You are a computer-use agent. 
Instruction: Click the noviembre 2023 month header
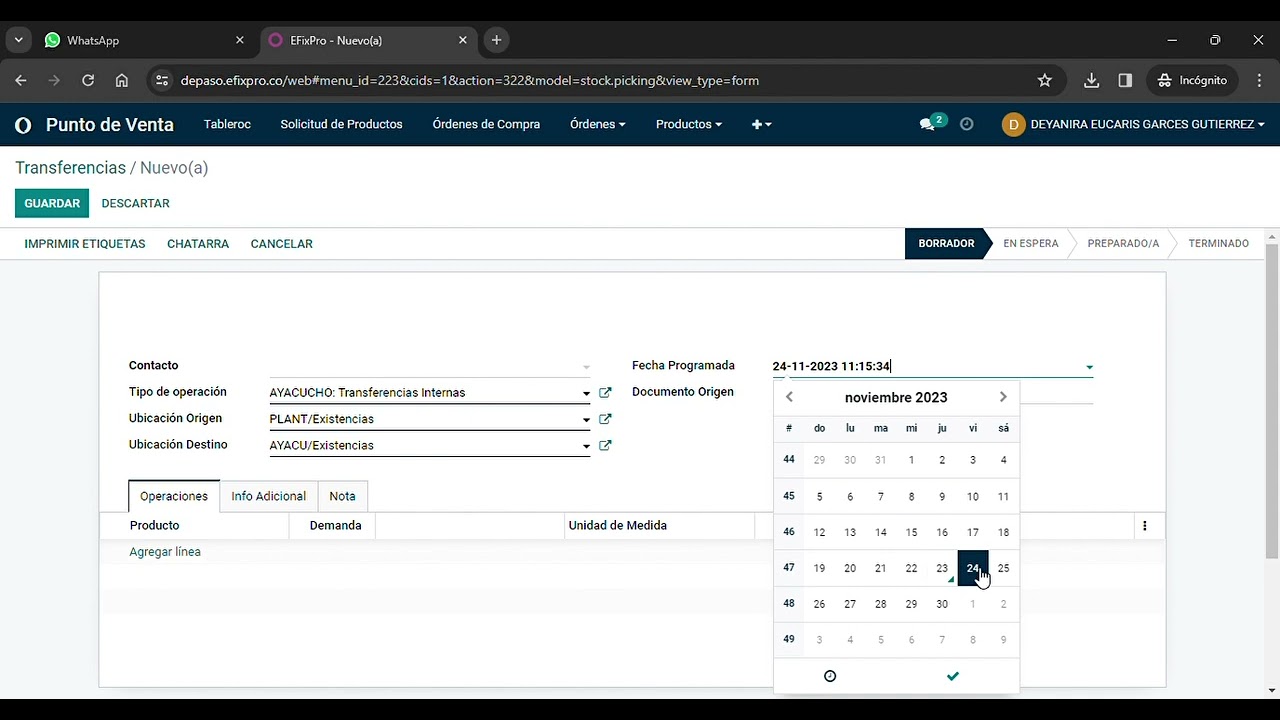896,397
